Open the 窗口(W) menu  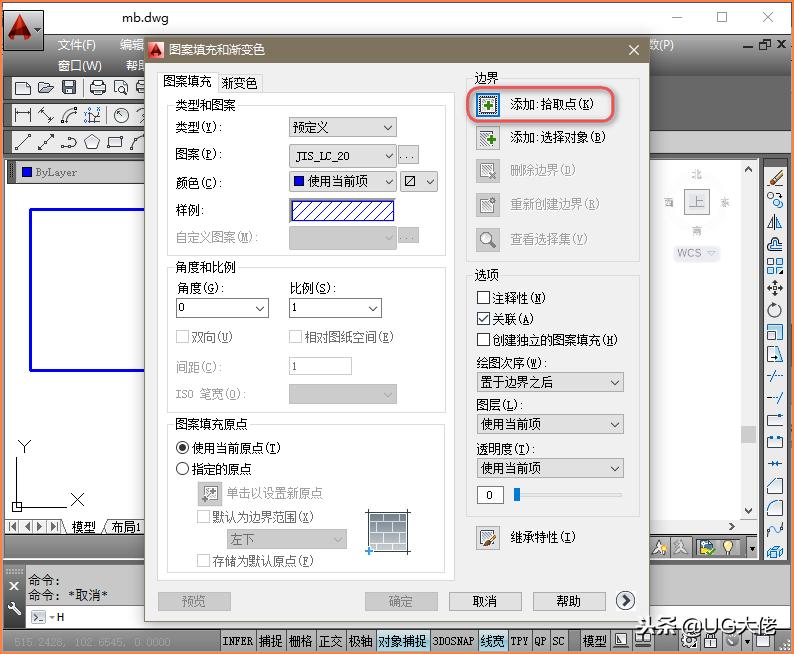80,66
